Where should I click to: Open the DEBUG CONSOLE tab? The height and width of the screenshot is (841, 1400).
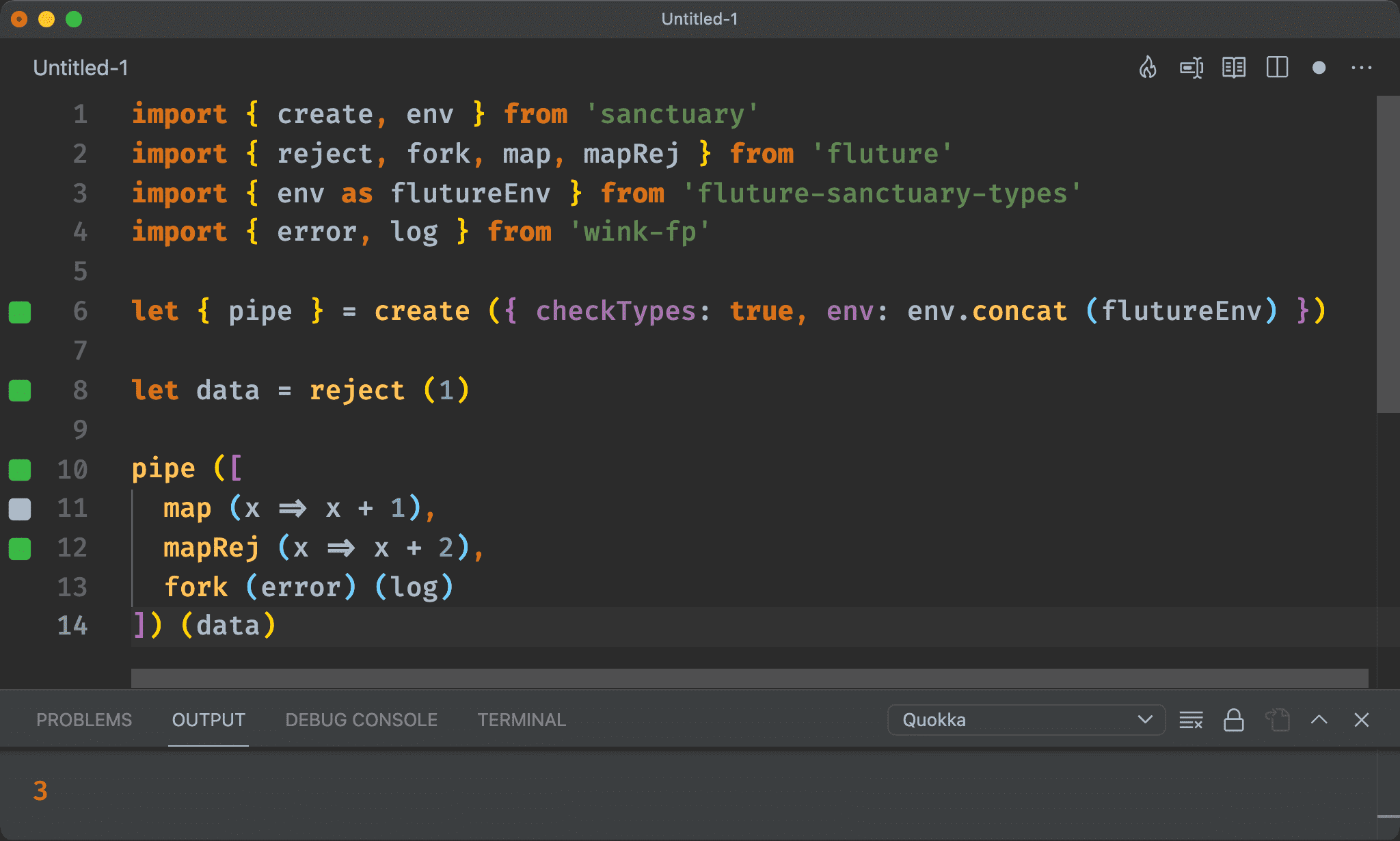(361, 720)
